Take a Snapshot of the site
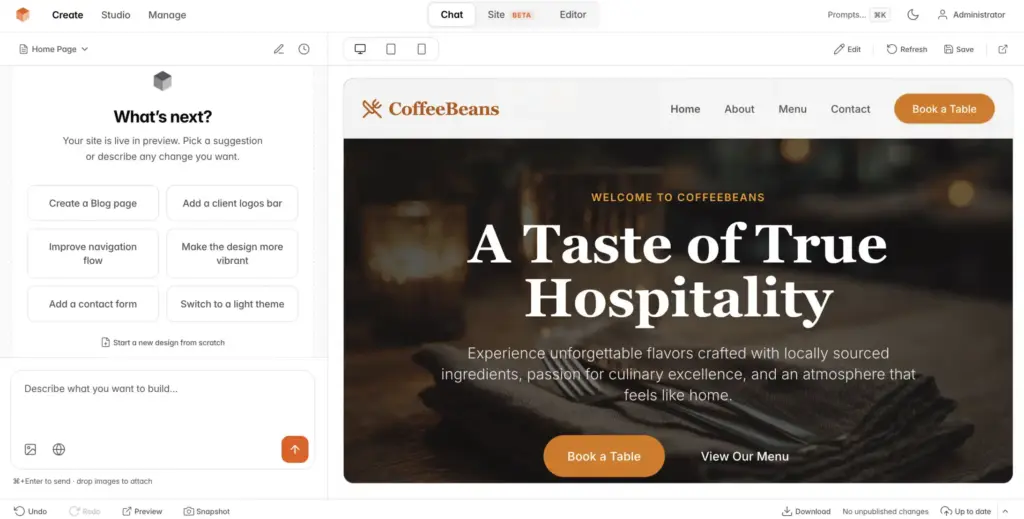The height and width of the screenshot is (519, 1024). (206, 511)
